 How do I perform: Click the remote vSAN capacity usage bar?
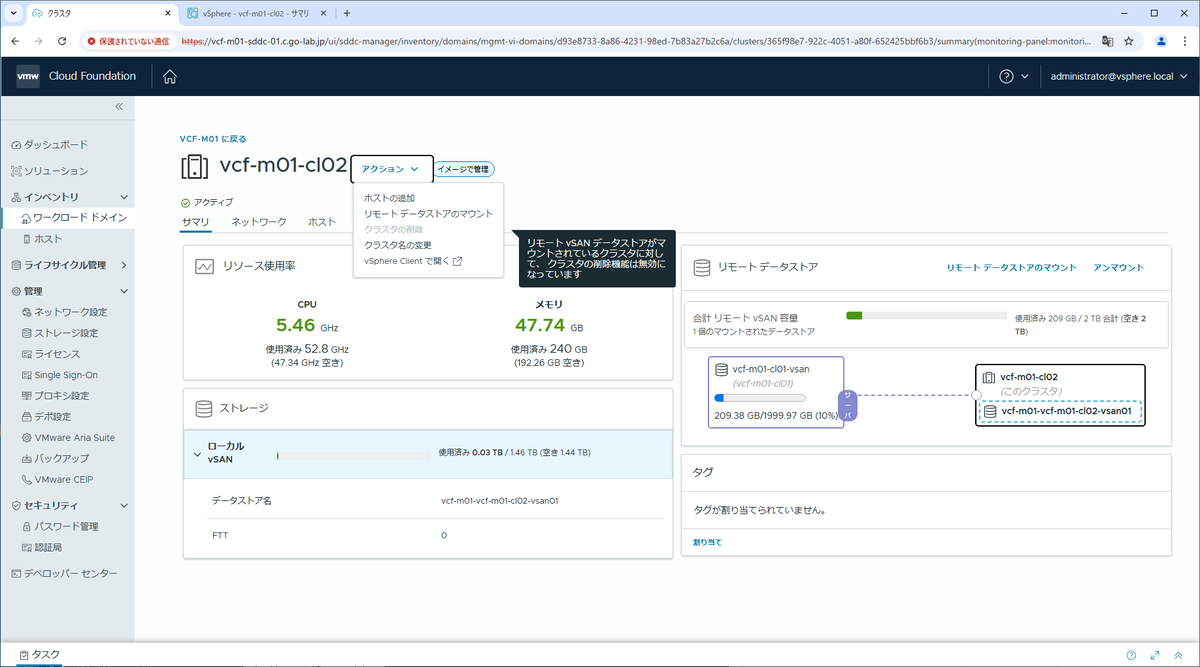tap(926, 316)
